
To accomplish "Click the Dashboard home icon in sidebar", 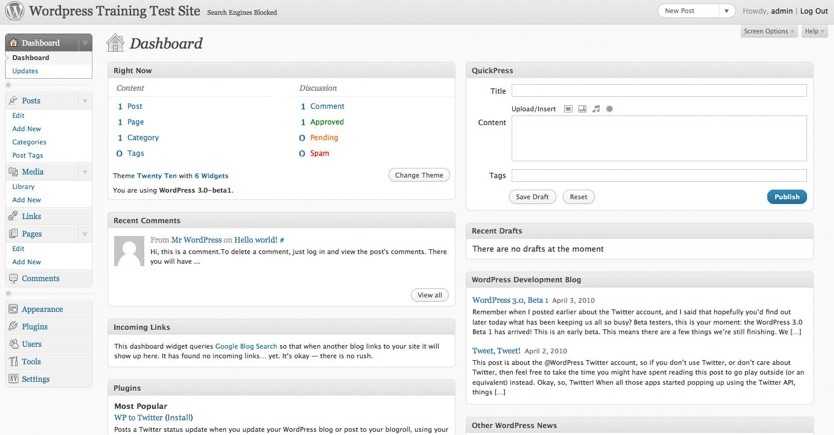I will (x=14, y=43).
